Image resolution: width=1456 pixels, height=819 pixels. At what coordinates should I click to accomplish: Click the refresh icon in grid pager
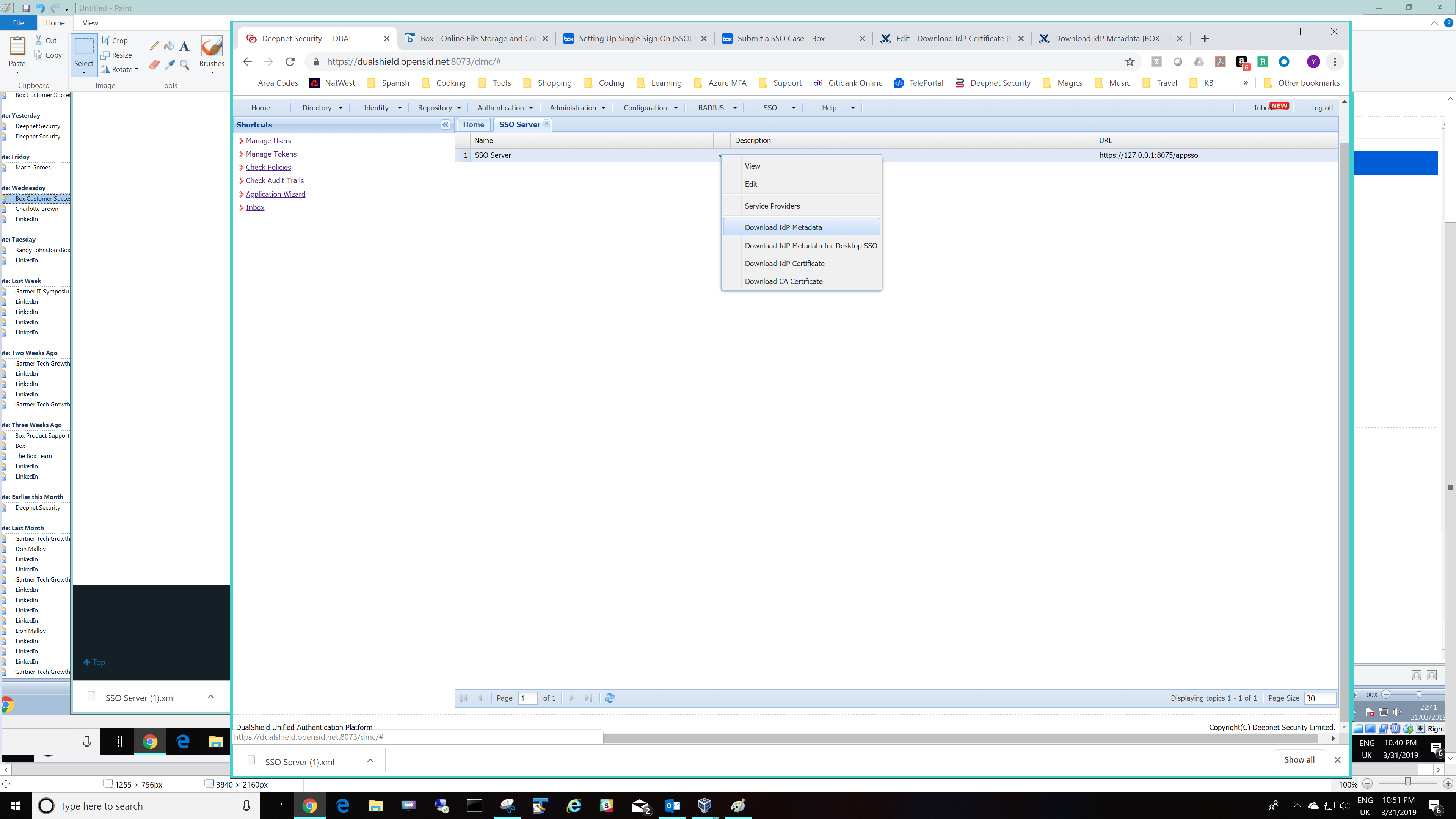click(x=609, y=698)
